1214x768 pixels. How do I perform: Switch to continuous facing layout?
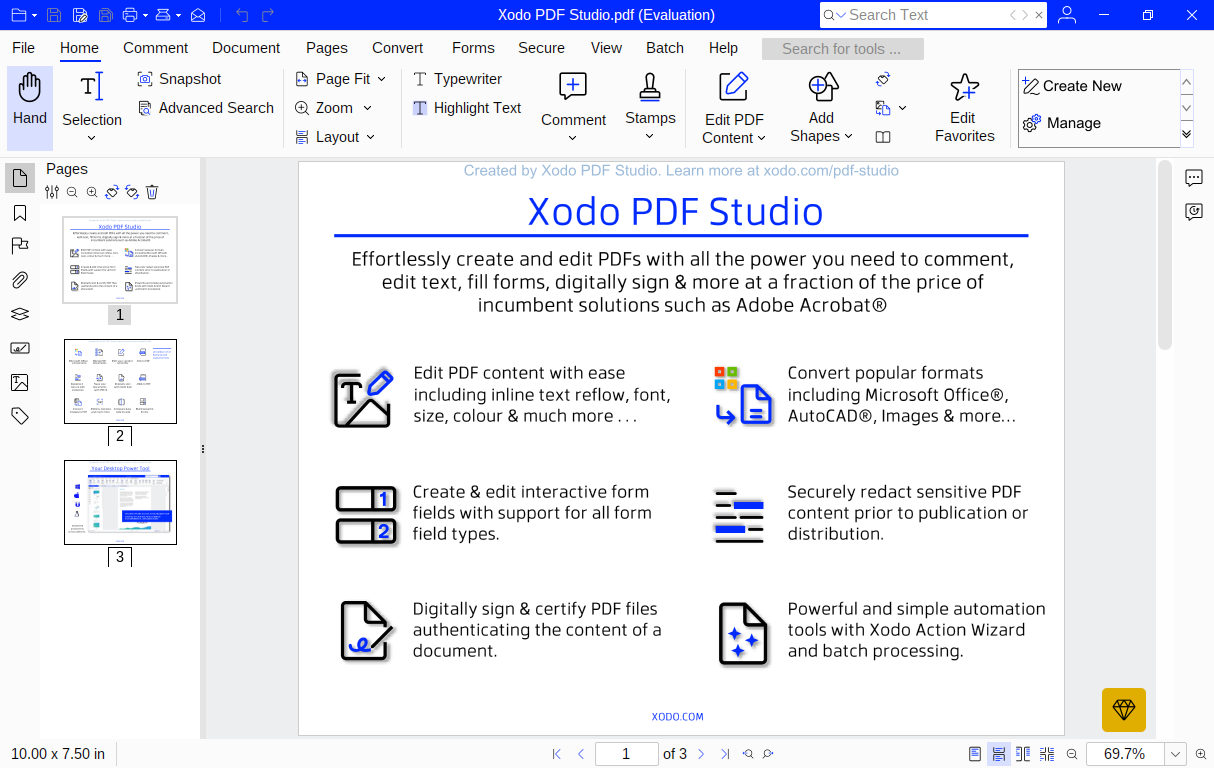pyautogui.click(x=1047, y=754)
